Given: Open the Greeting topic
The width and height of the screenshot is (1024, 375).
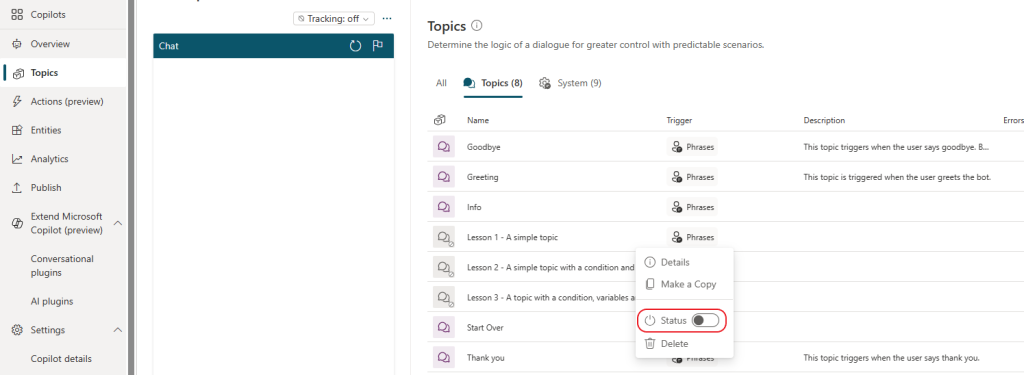Looking at the screenshot, I should click(483, 177).
